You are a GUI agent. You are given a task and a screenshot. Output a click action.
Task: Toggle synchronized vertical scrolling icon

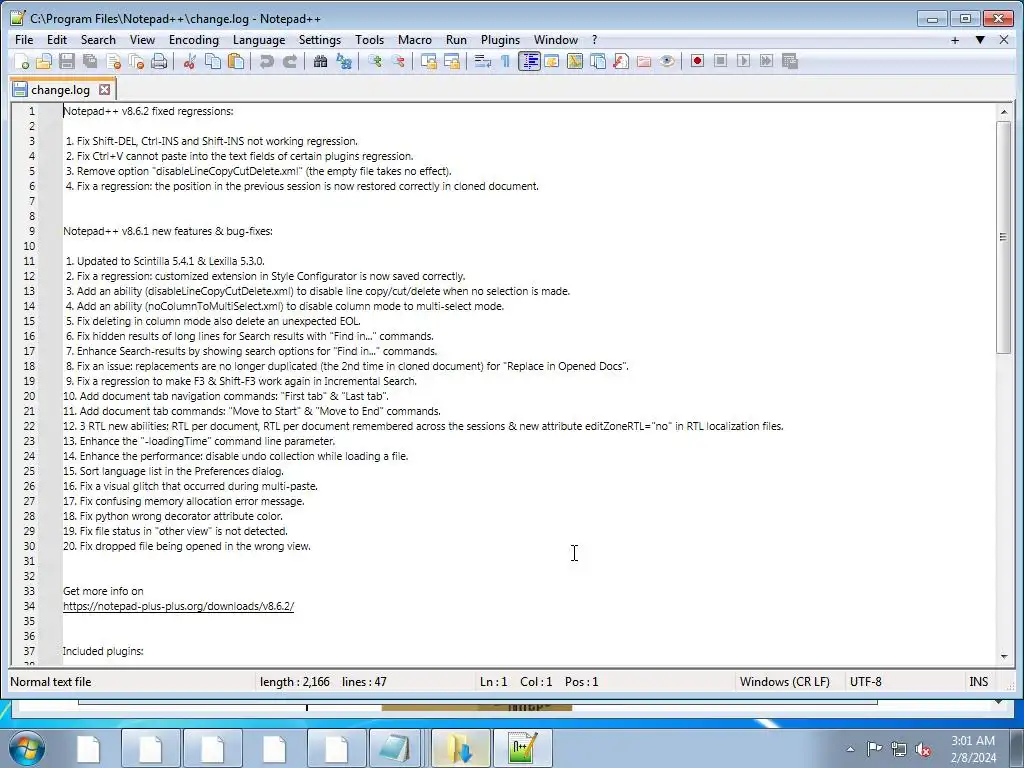point(428,61)
